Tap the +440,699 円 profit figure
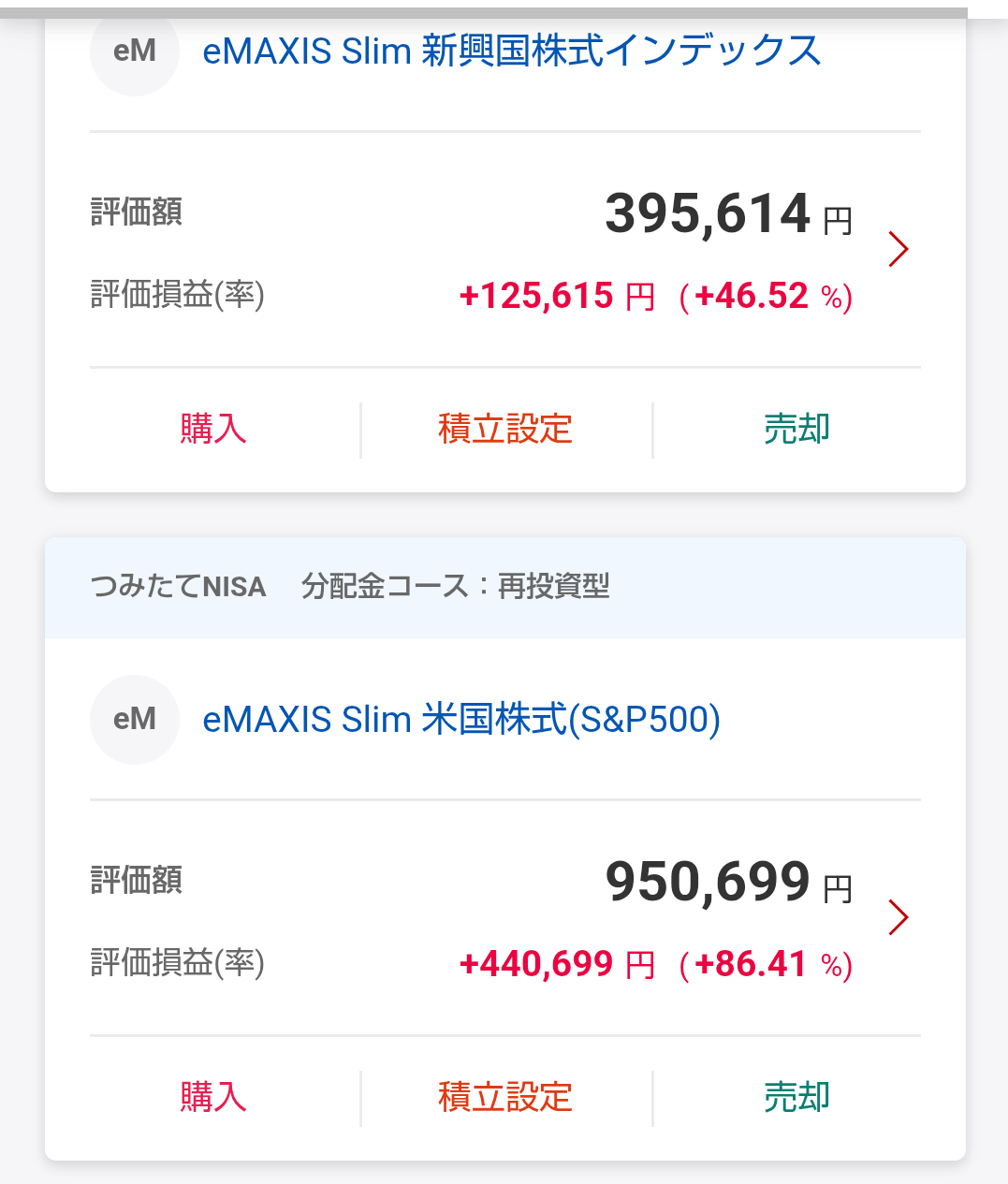1008x1184 pixels. point(557,965)
